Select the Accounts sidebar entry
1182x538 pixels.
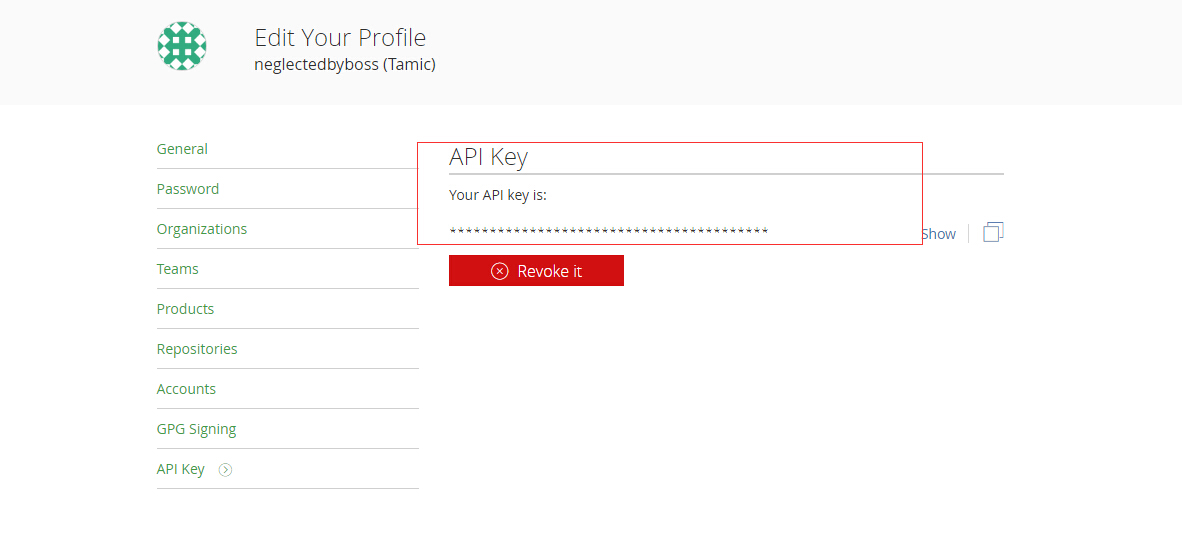coord(186,389)
